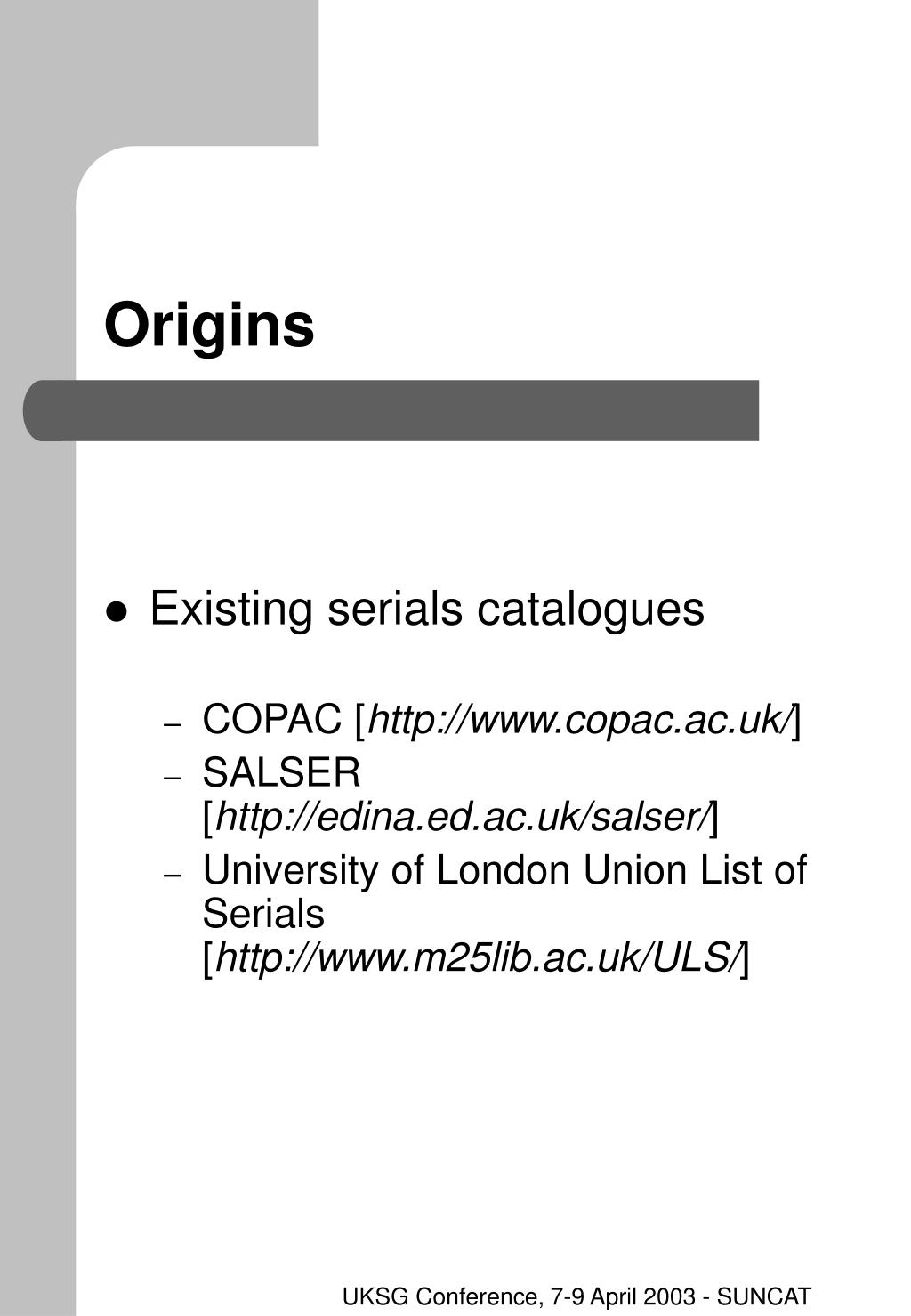Click the dash bullet beside COPAC
The image size is (911, 1316).
(173, 726)
